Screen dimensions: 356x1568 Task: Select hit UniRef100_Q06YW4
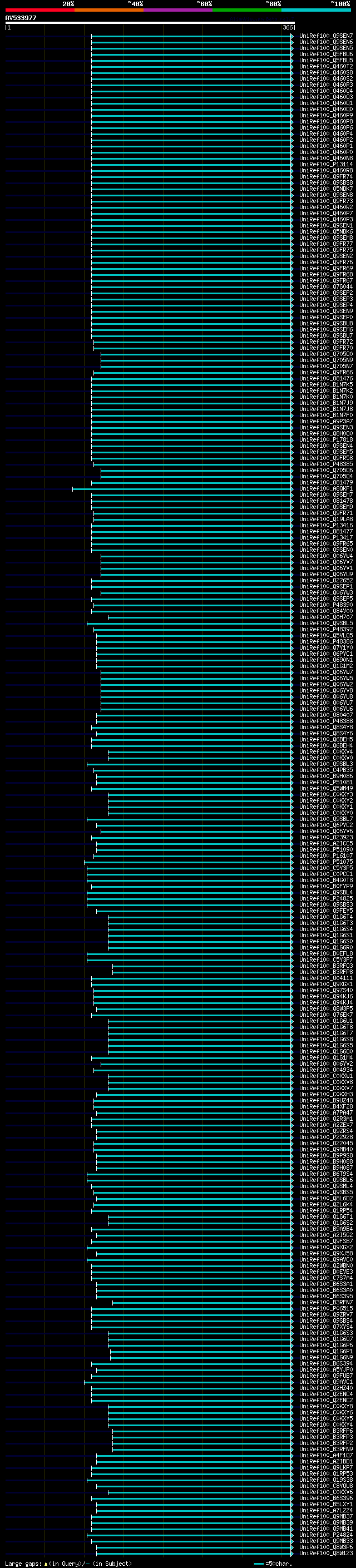click(x=326, y=556)
